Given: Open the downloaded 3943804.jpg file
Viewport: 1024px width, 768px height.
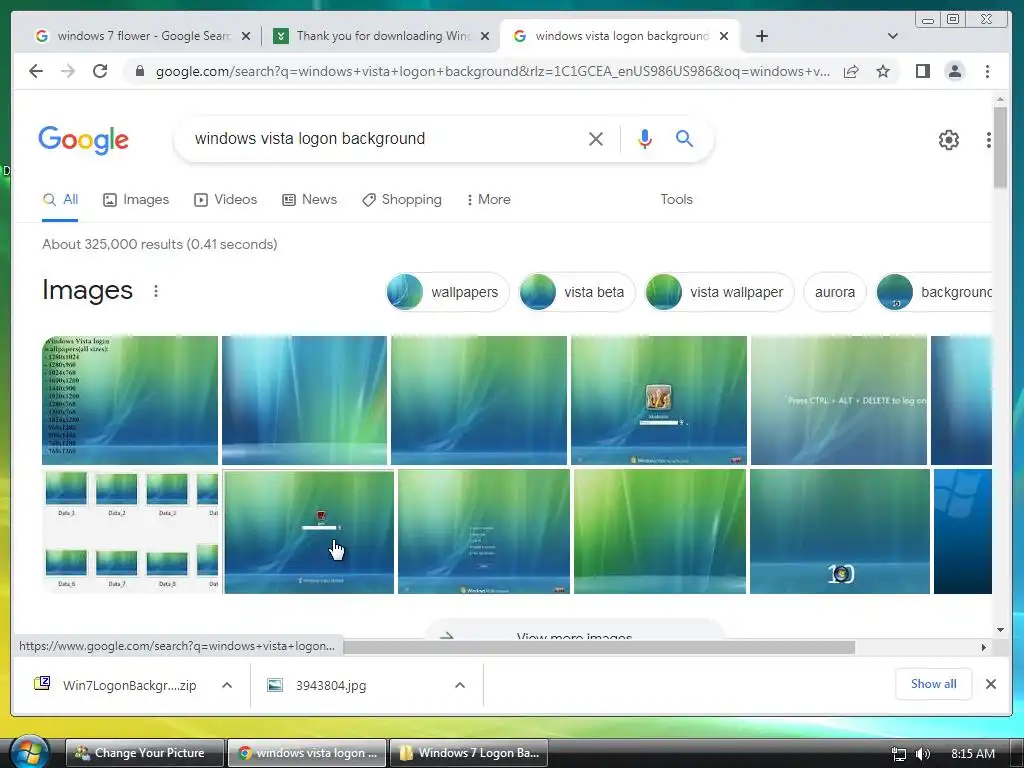Looking at the screenshot, I should (317, 685).
